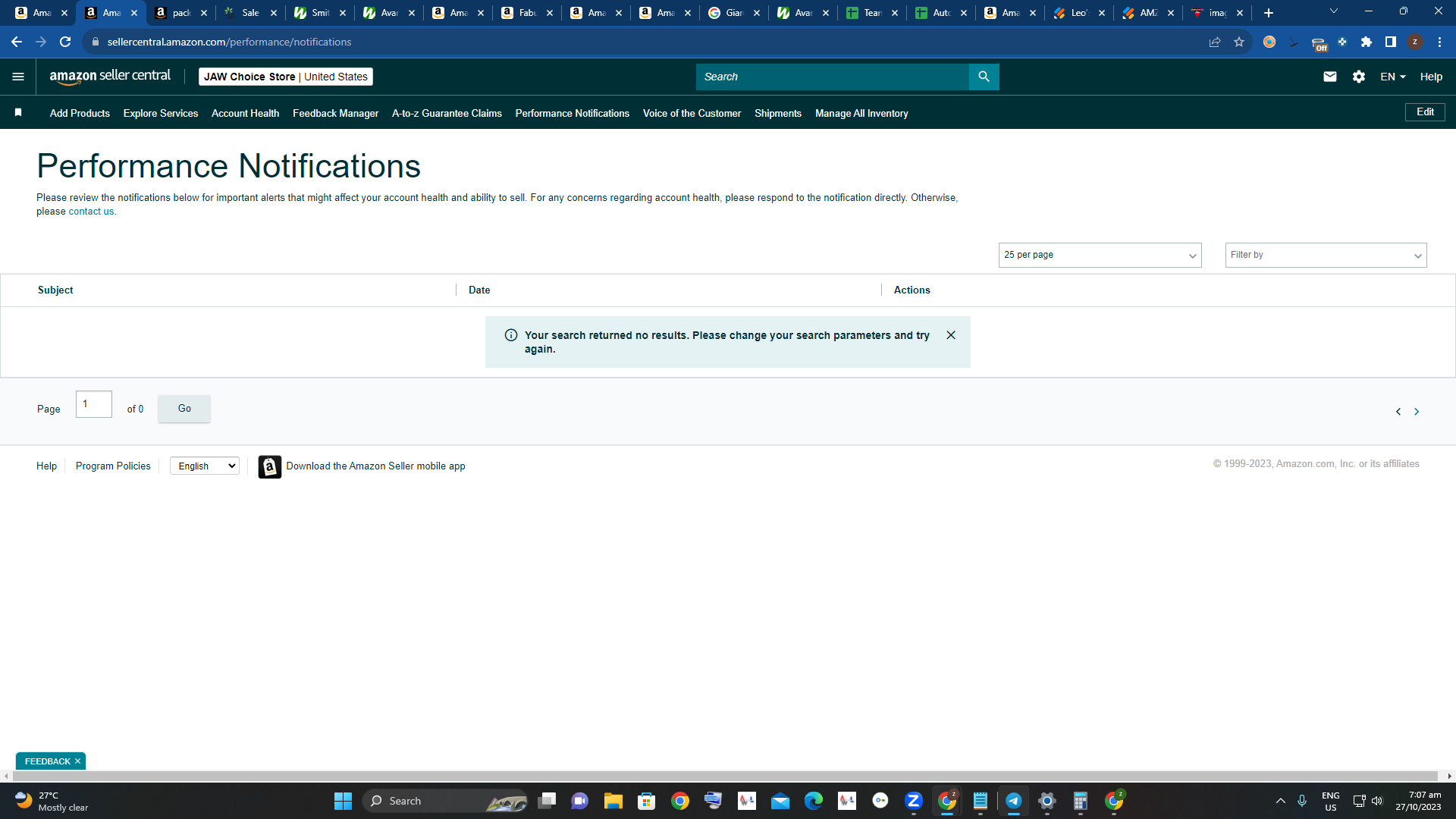Screen dimensions: 1456x819
Task: Open Calculator from the taskbar
Action: tap(1080, 801)
